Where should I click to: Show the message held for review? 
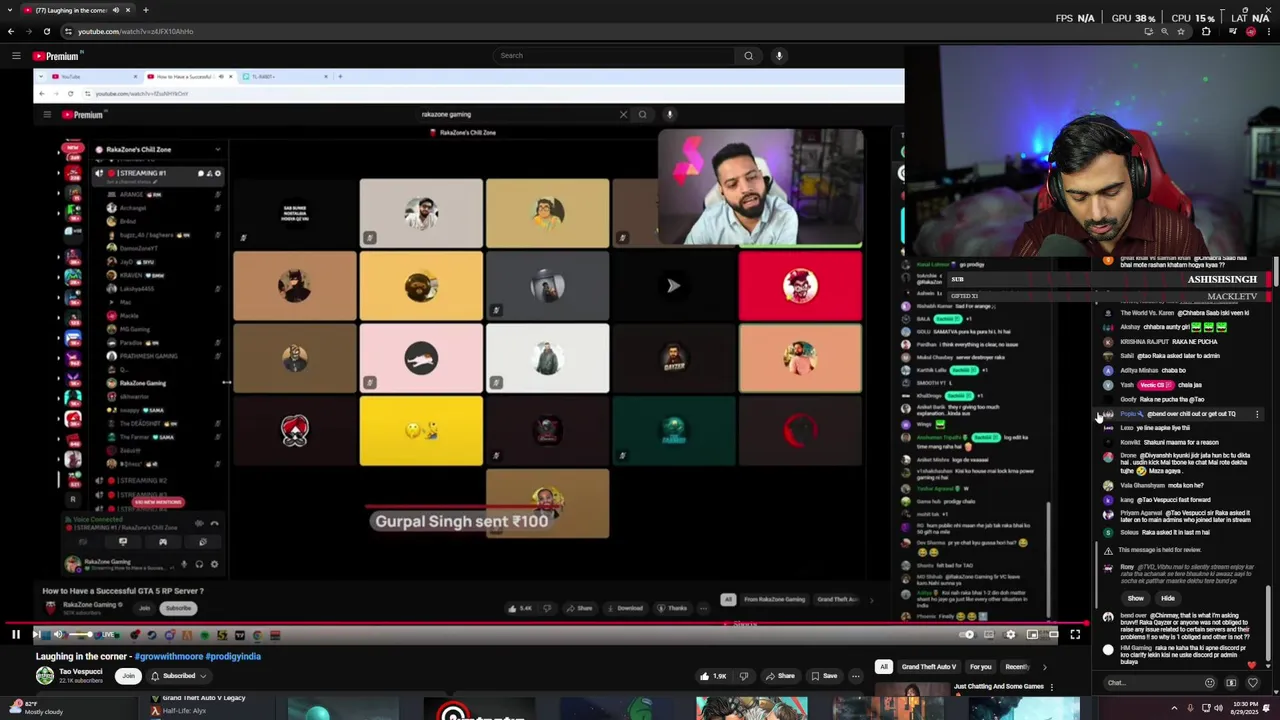click(x=1135, y=598)
